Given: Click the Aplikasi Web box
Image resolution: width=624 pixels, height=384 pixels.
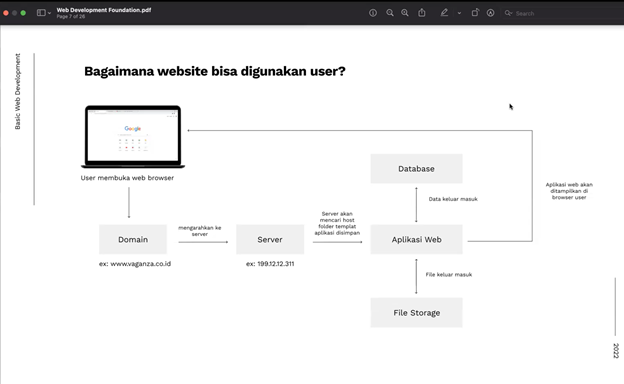Looking at the screenshot, I should tap(417, 240).
